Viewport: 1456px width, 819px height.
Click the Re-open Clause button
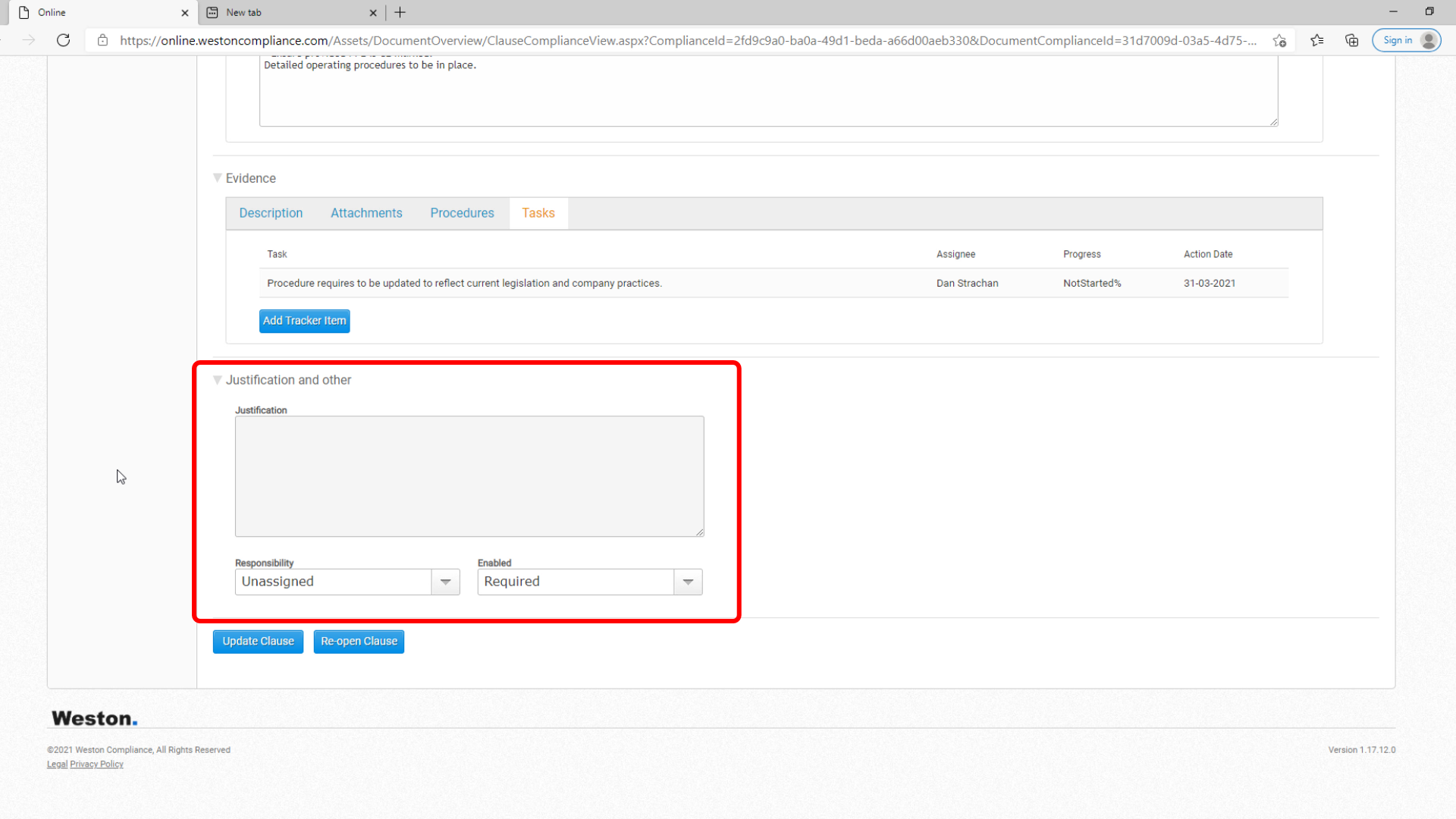click(359, 642)
